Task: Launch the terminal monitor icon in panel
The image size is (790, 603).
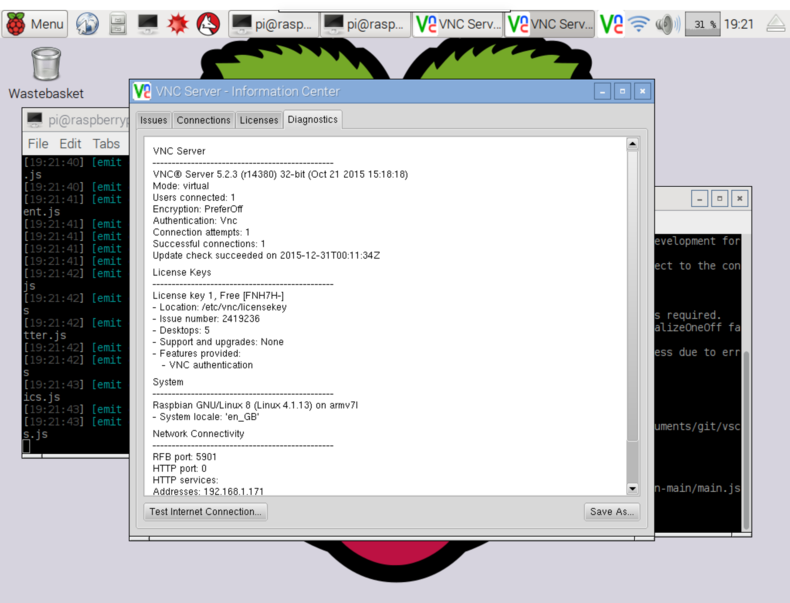Action: (148, 24)
